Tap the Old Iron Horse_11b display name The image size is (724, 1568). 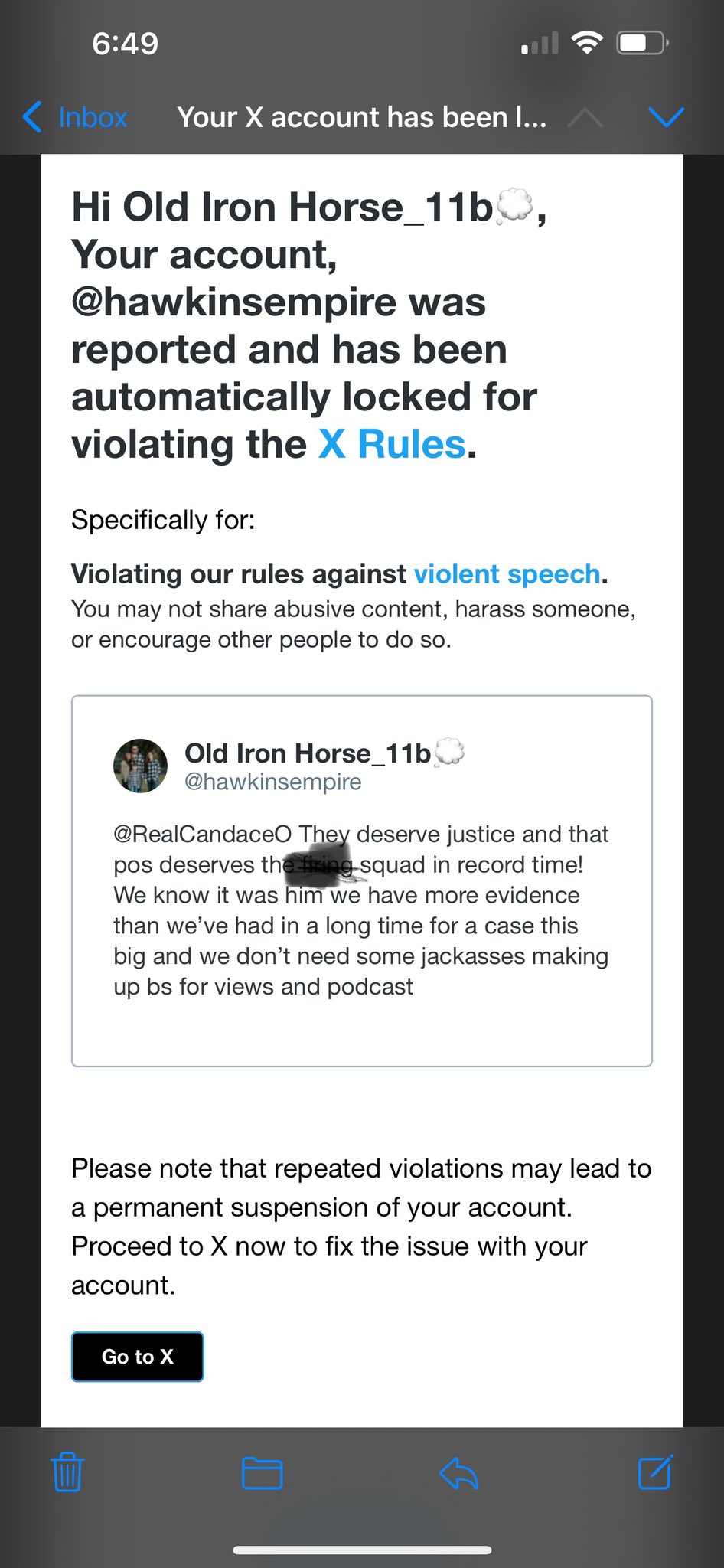(308, 753)
